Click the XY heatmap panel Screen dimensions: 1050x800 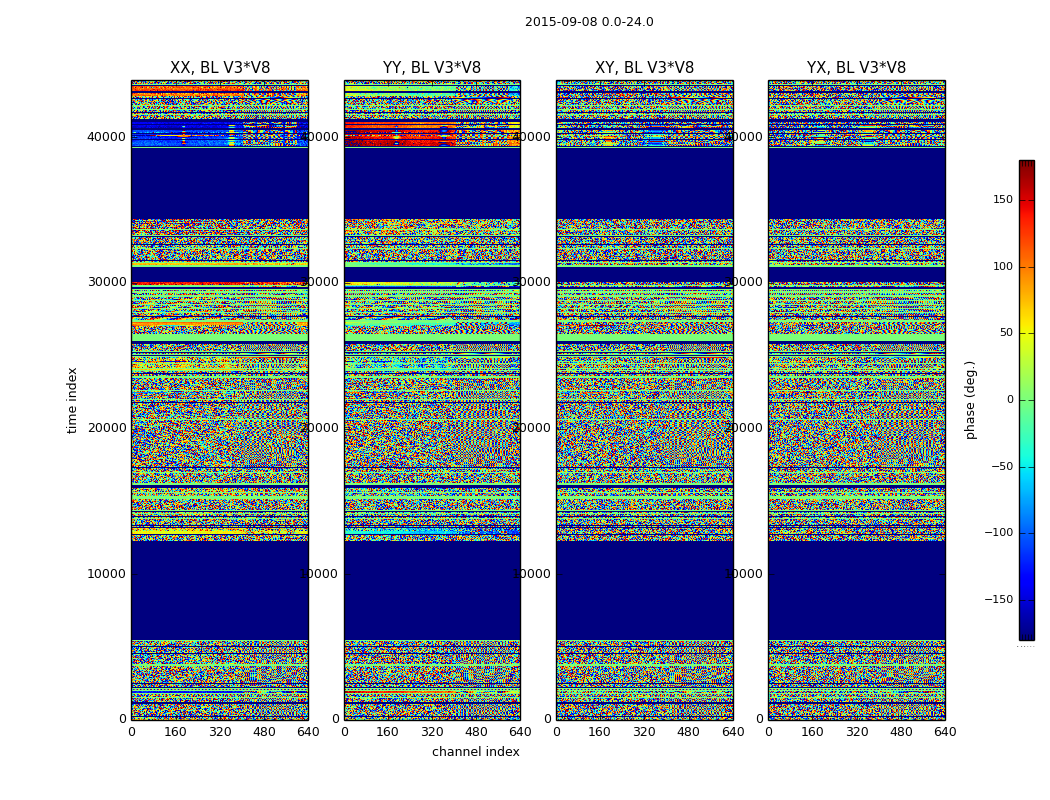point(645,400)
